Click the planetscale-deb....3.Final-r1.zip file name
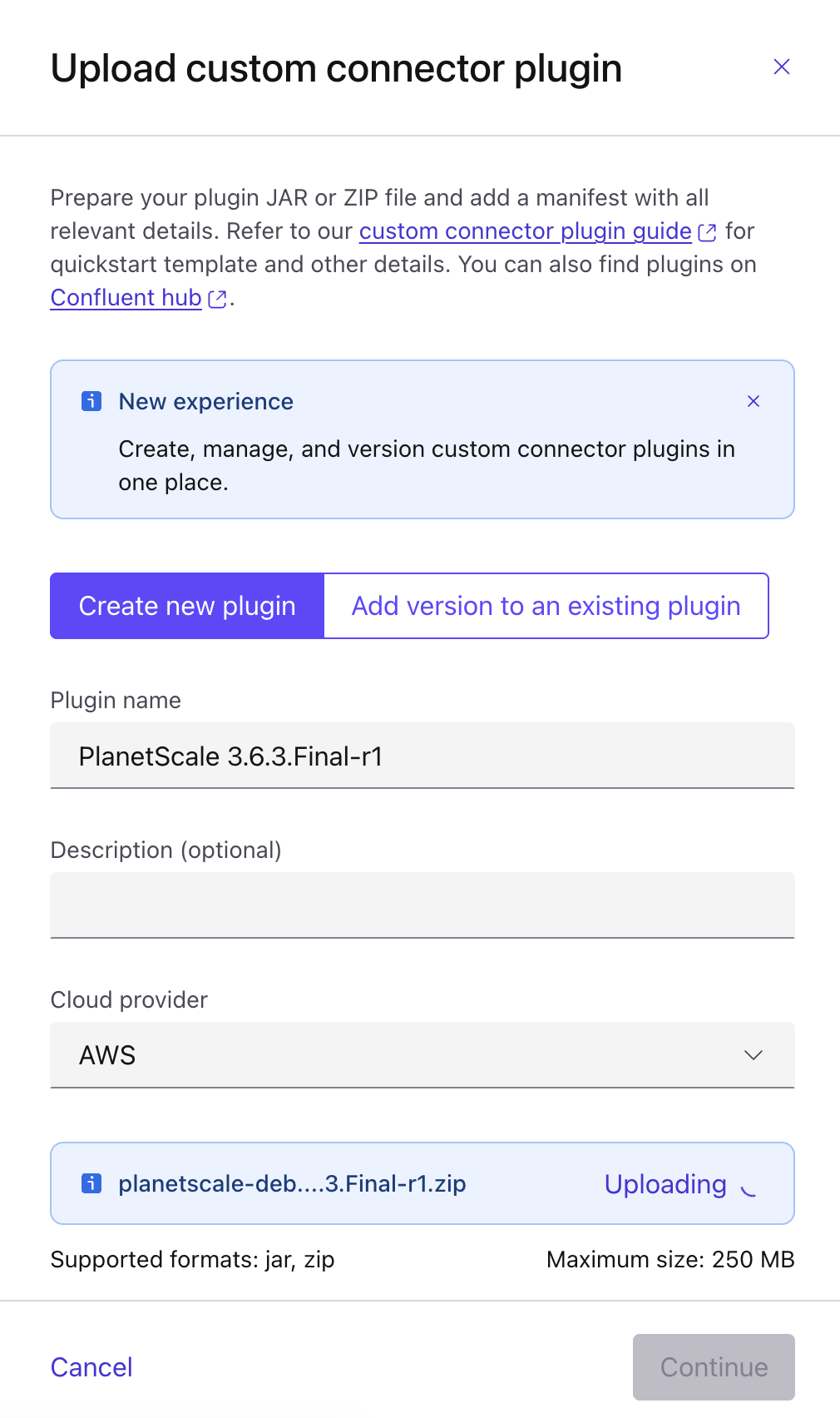This screenshot has height=1418, width=840. (x=292, y=1183)
